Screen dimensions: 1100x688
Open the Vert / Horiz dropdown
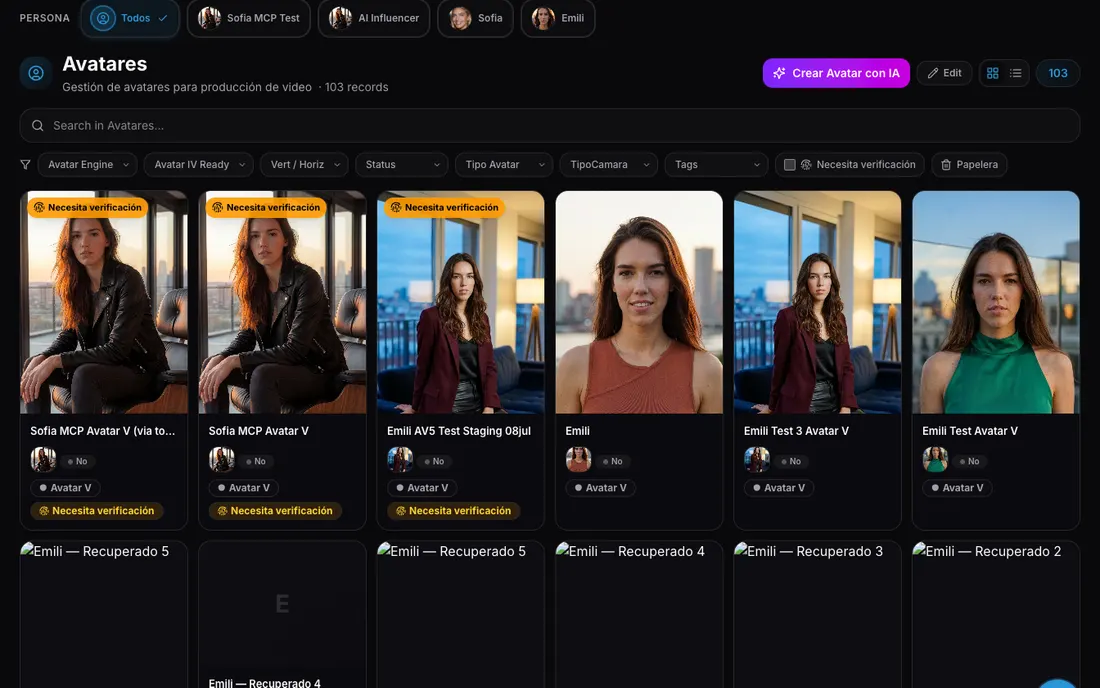[x=304, y=165]
